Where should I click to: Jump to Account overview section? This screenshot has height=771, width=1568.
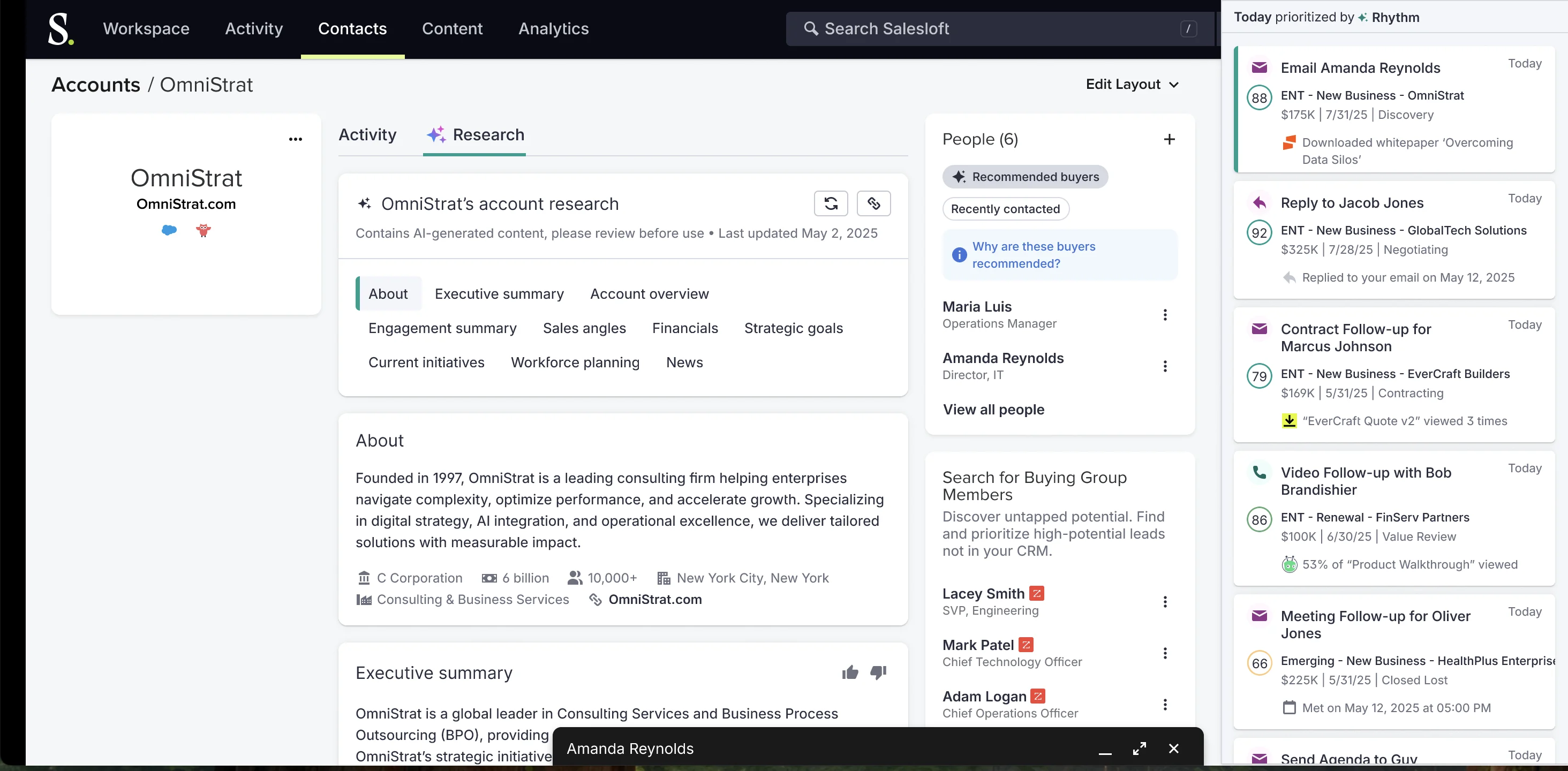pos(650,294)
